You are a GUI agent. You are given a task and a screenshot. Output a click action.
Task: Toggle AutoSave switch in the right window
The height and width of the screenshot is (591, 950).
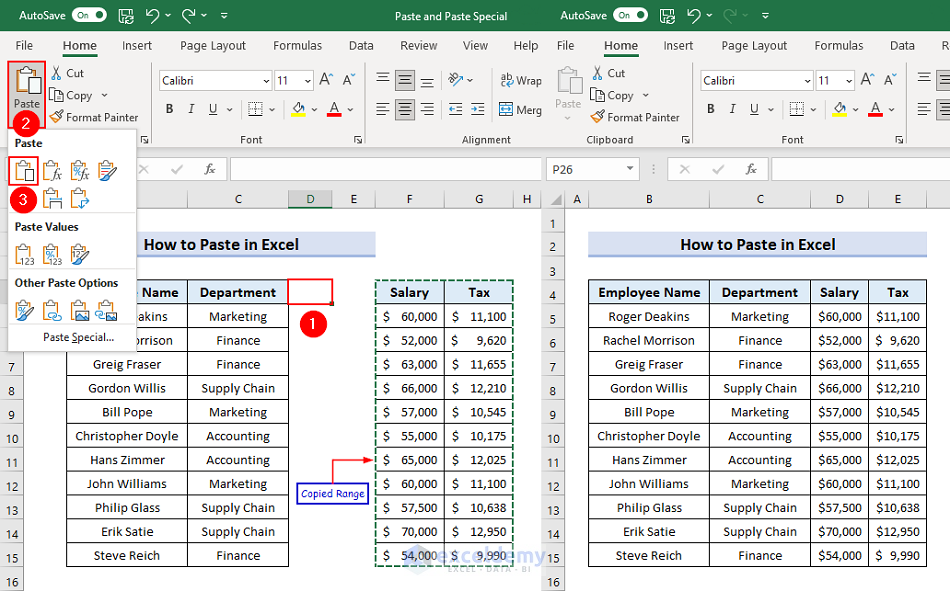click(630, 16)
